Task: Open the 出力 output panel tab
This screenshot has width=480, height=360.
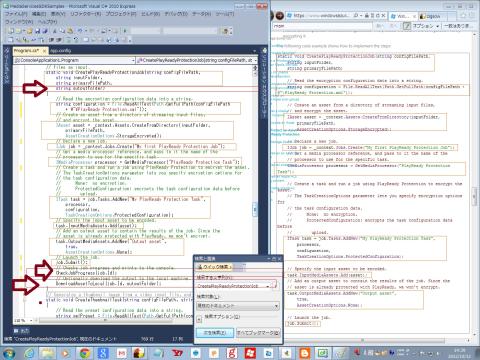Action: point(22,331)
